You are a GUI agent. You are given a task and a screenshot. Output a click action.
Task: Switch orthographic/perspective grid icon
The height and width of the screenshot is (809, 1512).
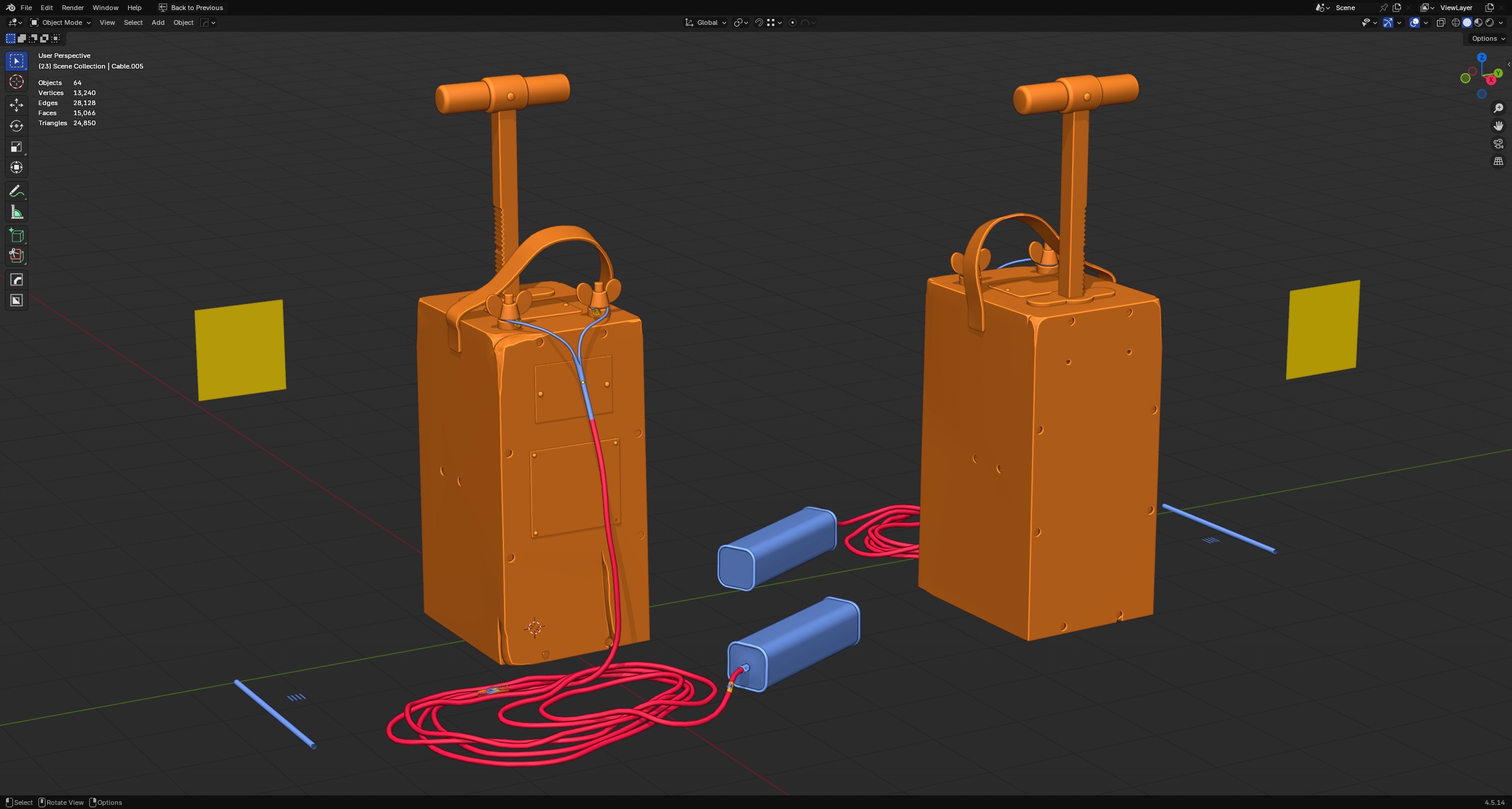pos(1498,161)
